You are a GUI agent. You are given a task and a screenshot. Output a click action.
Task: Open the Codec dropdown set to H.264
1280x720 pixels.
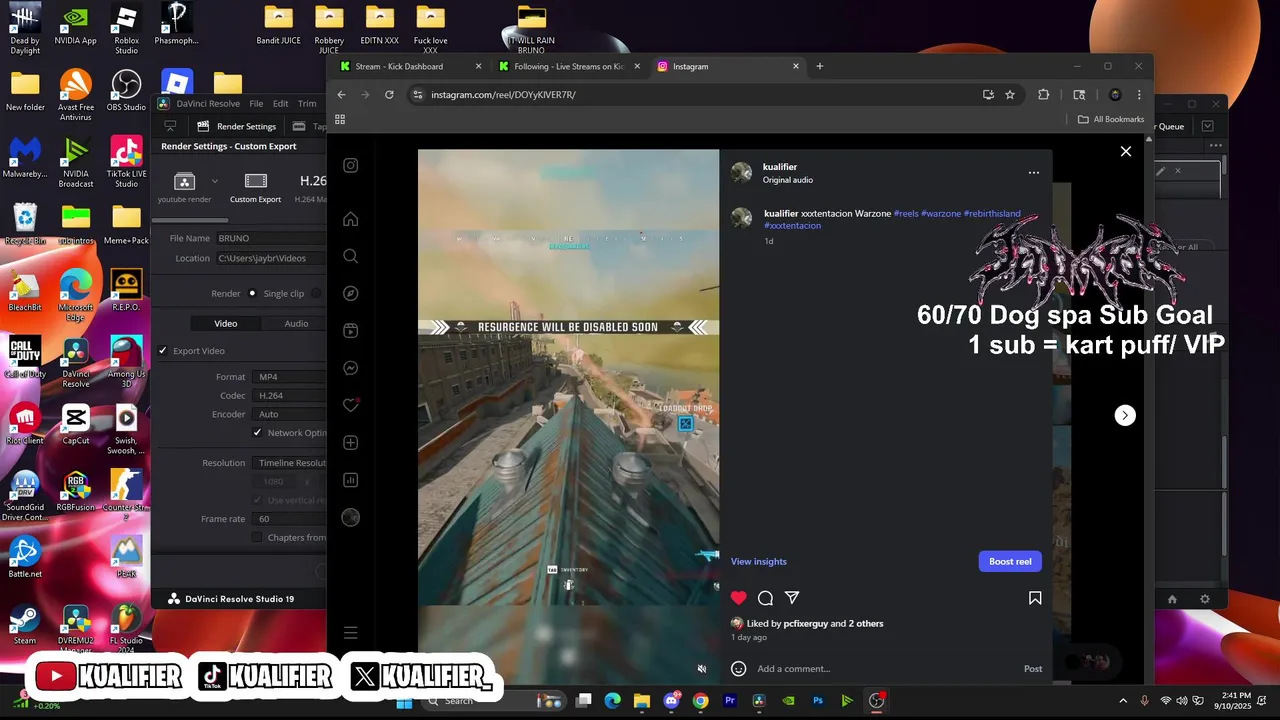point(290,396)
